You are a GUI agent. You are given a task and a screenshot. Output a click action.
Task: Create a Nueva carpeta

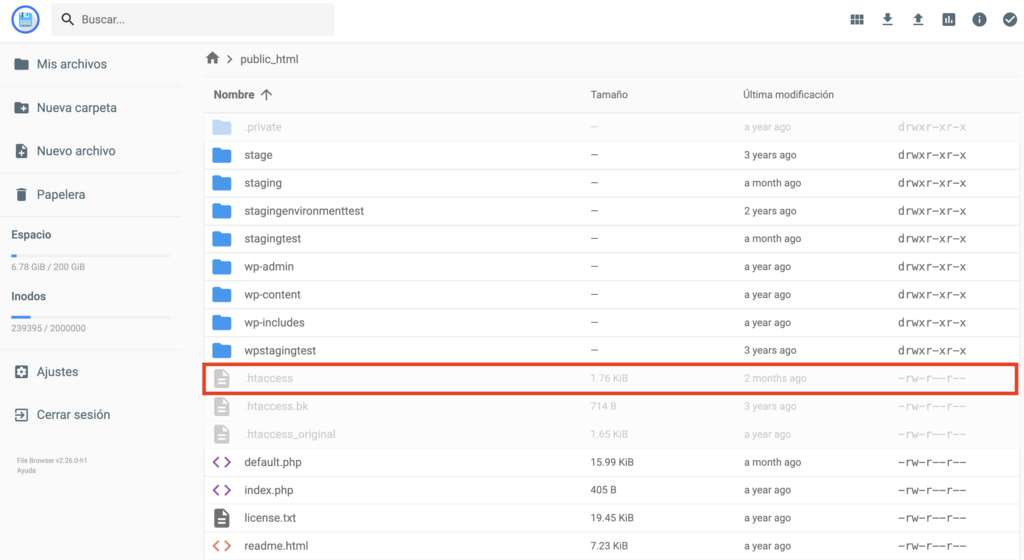[76, 108]
